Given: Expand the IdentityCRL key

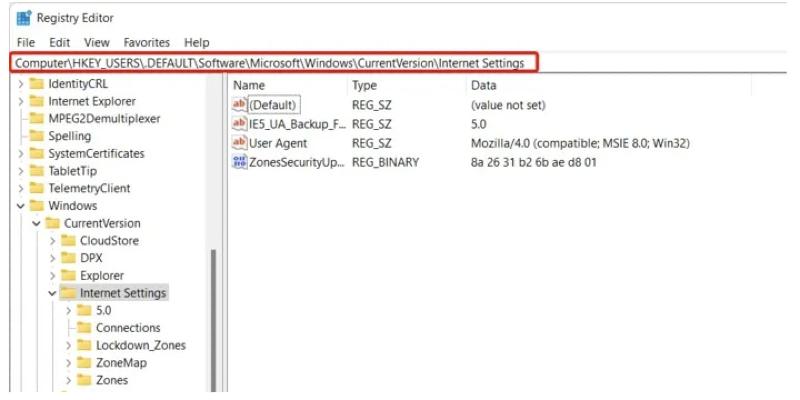Looking at the screenshot, I should [x=21, y=84].
